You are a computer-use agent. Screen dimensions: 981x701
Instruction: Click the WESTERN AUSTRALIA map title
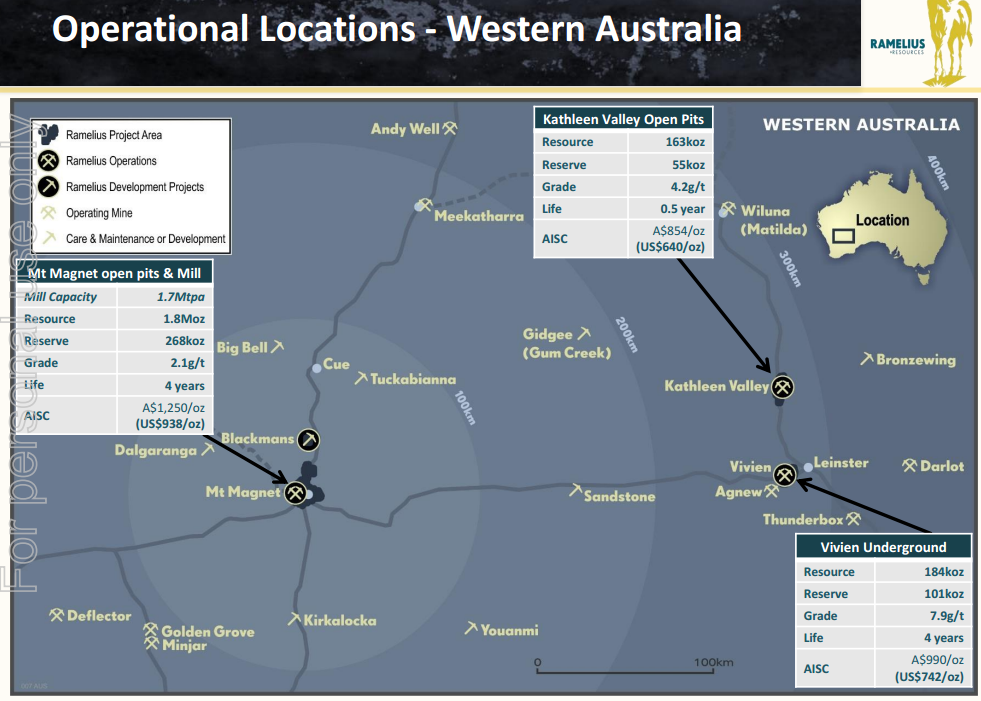(861, 125)
